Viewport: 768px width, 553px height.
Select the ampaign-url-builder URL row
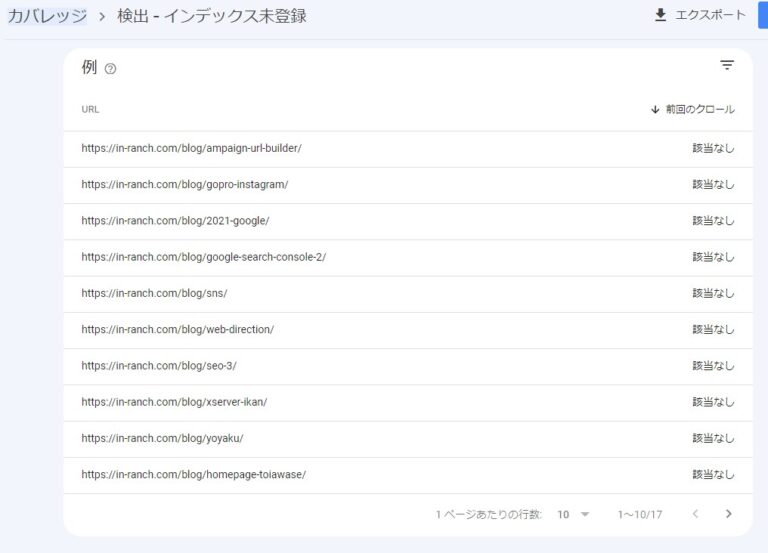pos(191,149)
